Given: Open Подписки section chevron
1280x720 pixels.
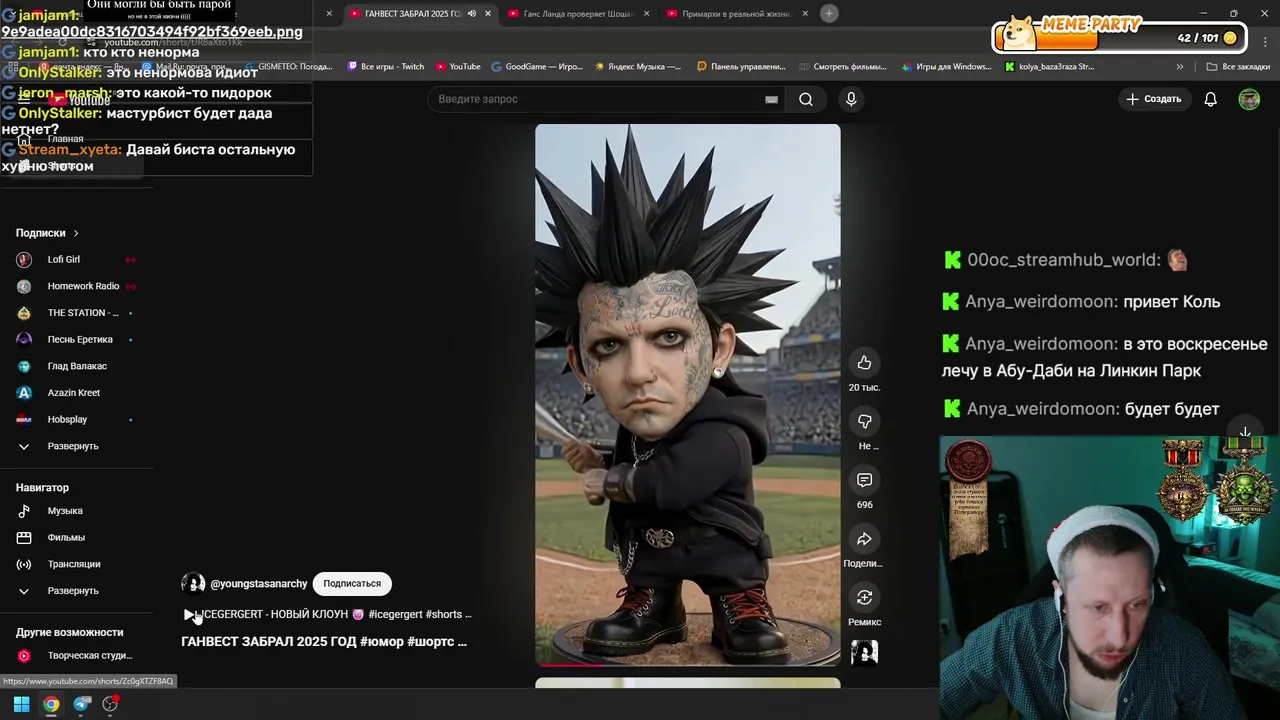Looking at the screenshot, I should coord(76,233).
